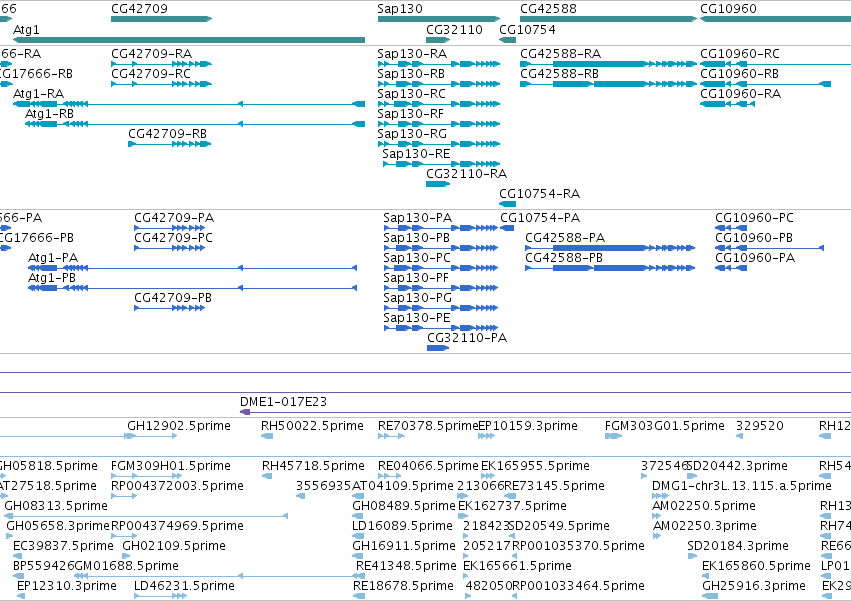Select transcript Atg1-RA
This screenshot has width=851, height=601.
click(x=189, y=104)
